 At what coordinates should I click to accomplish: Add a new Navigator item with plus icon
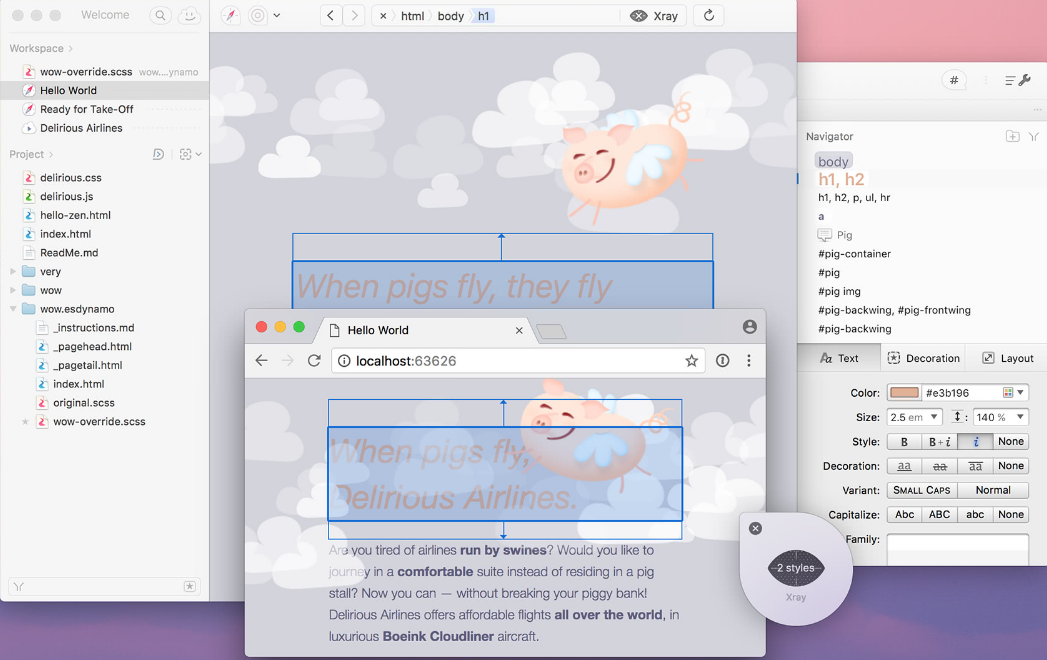1012,136
